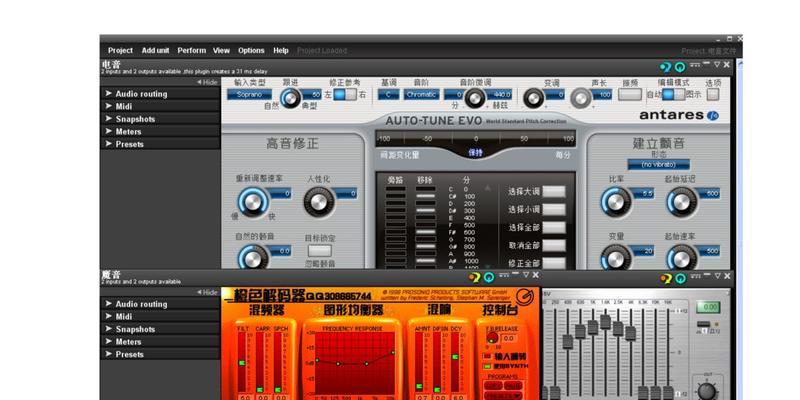Click the 取消全部 button
Screen dimensions: 800x400
(554, 245)
